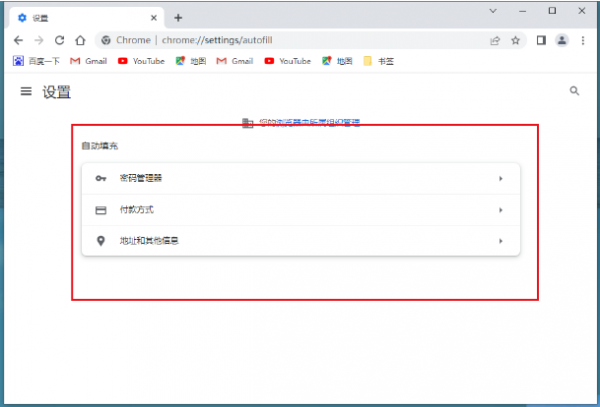Expand 密码管理器 with its arrow
Image resolution: width=600 pixels, height=407 pixels.
coord(501,179)
